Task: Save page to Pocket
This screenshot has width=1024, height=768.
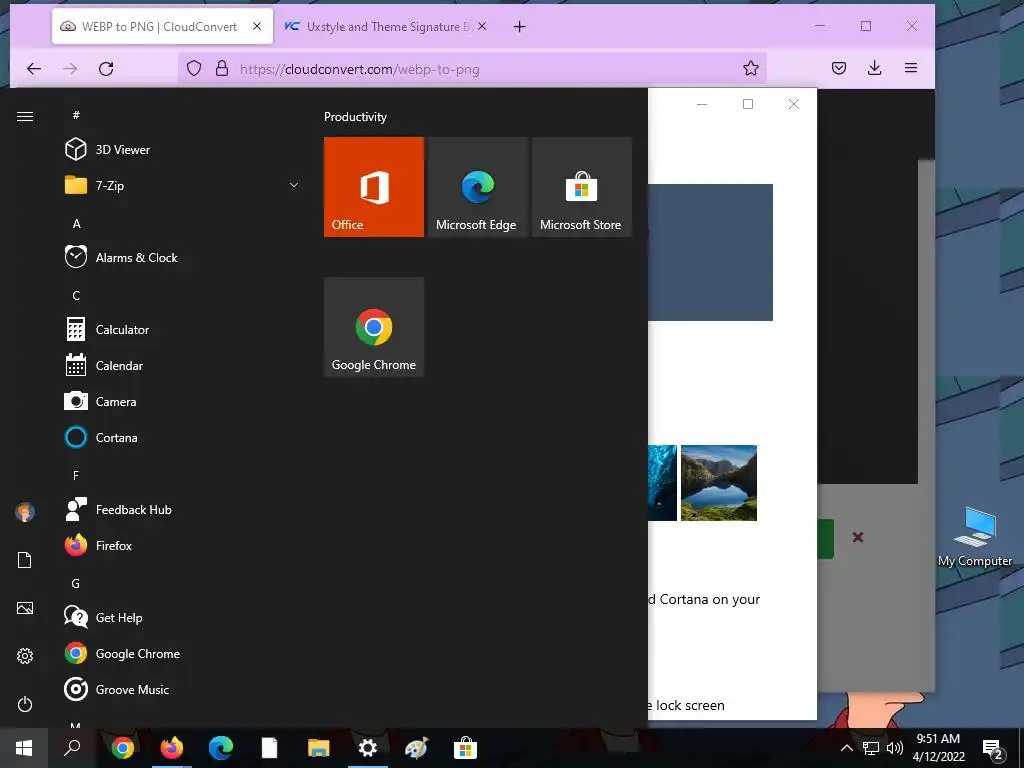Action: pyautogui.click(x=839, y=68)
